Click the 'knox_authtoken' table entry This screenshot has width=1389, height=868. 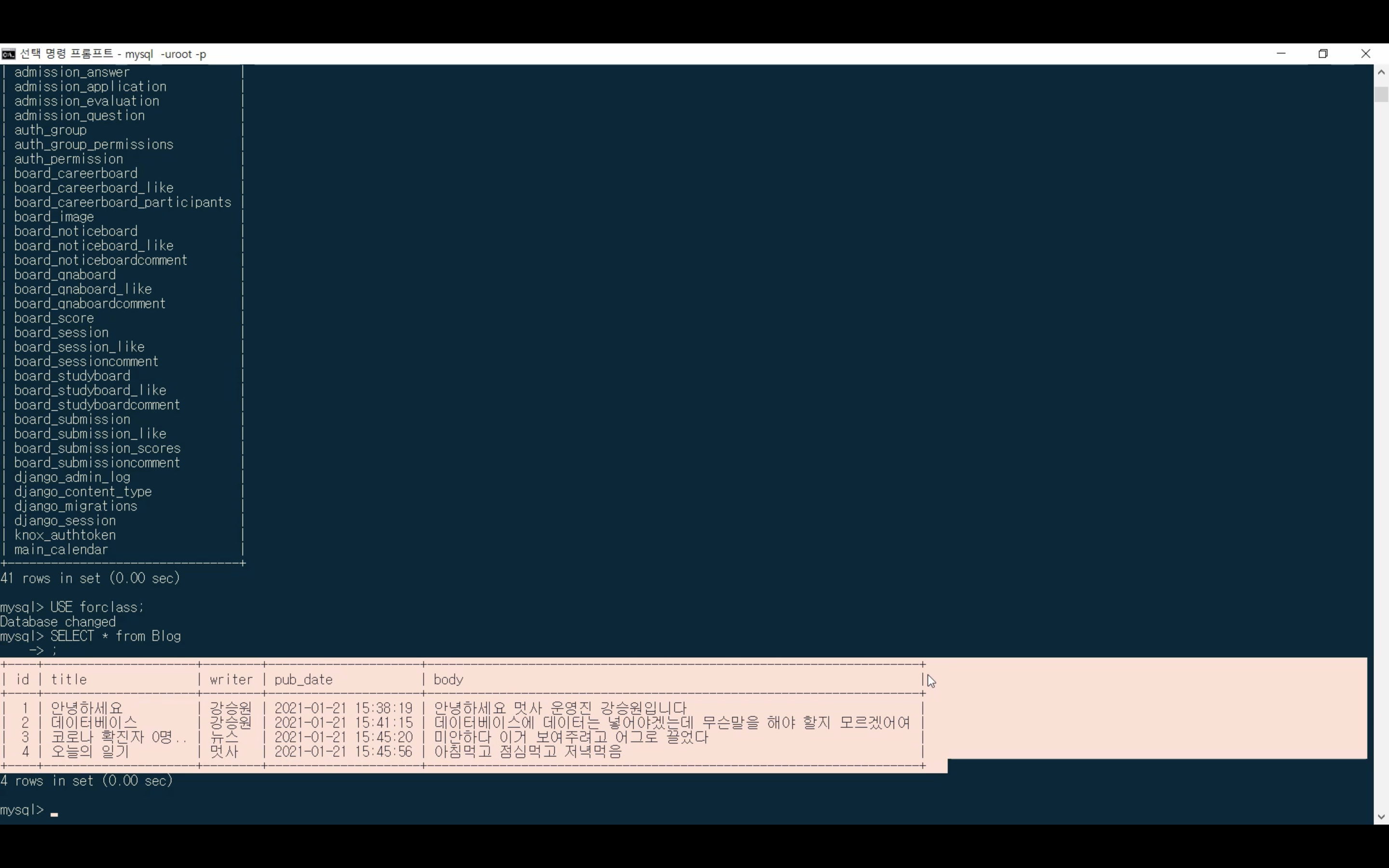click(x=65, y=535)
